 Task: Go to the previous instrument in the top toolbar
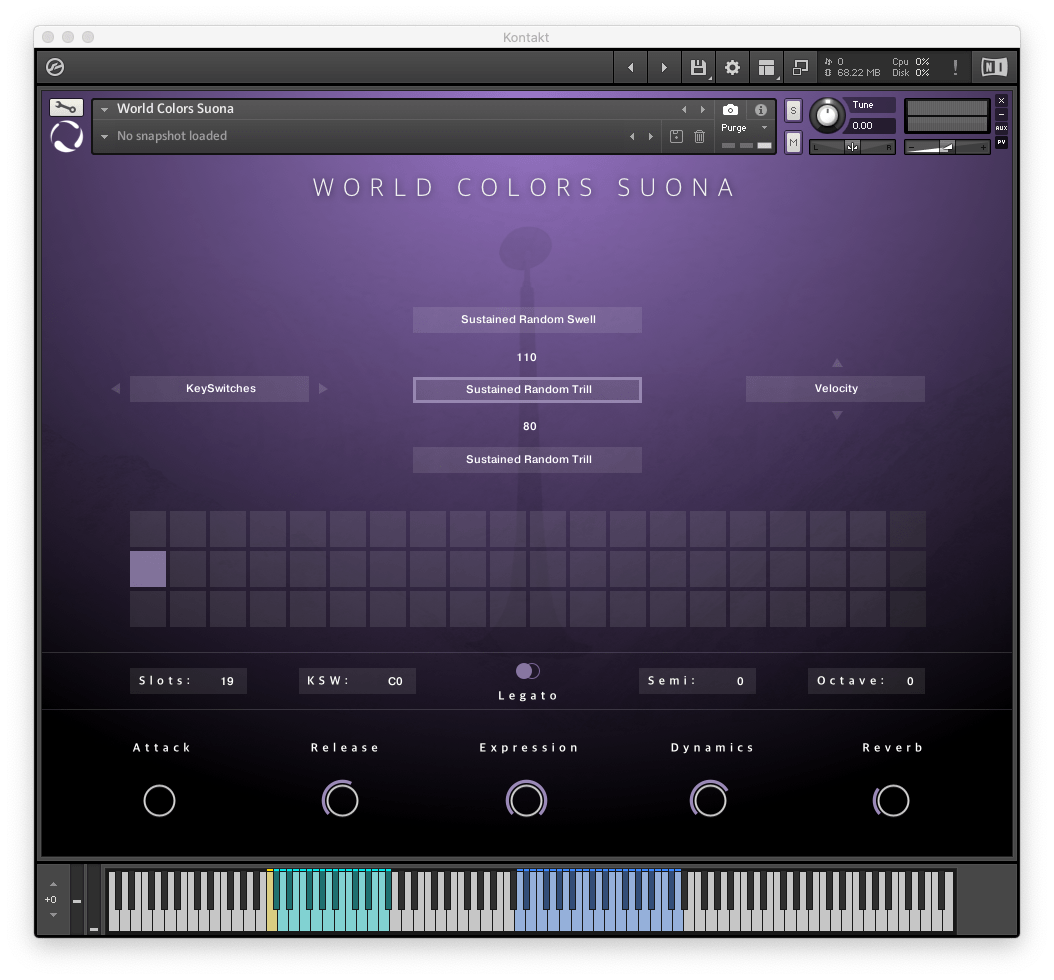(x=631, y=67)
